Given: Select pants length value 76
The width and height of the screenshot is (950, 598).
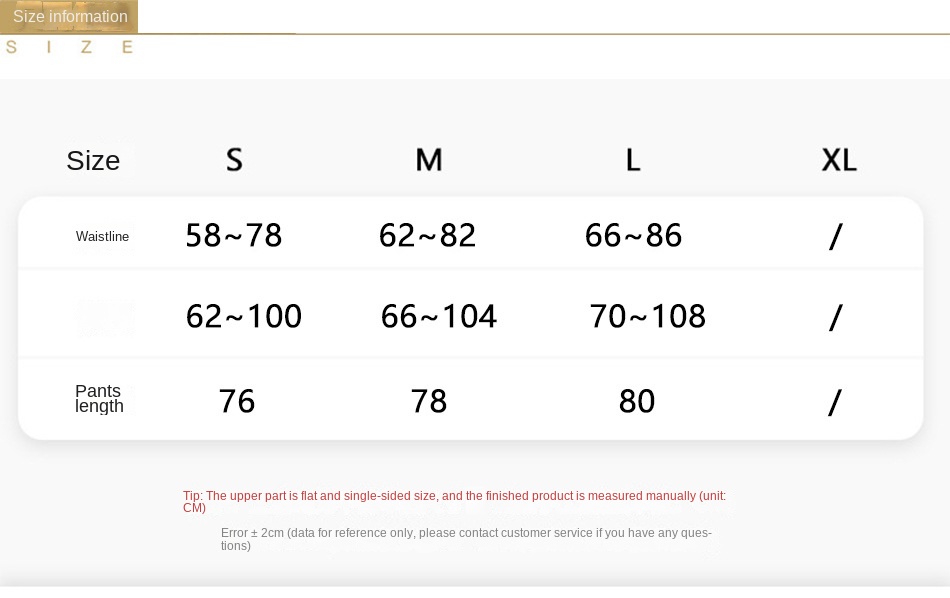Looking at the screenshot, I should coord(237,402).
